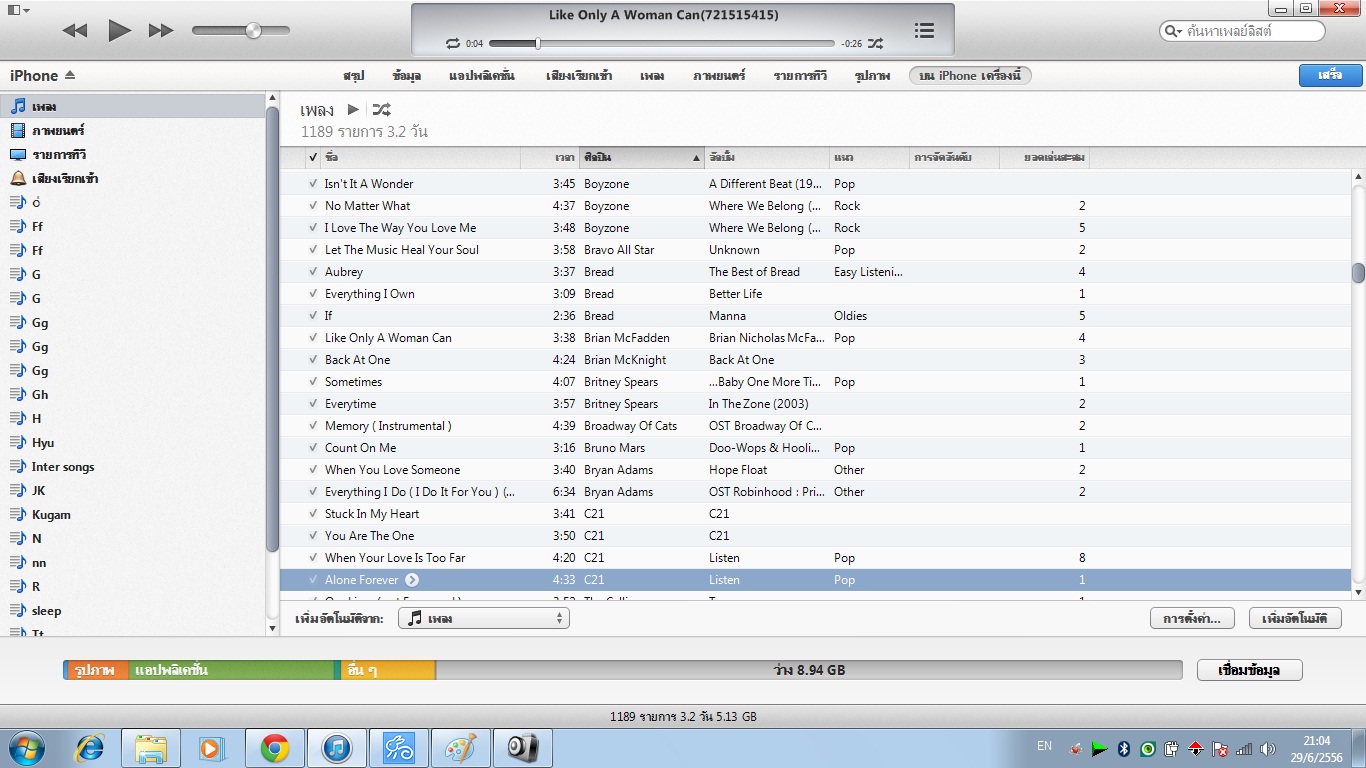Uncheck the checkbox for No Matter What
Screen dimensions: 1366x768
tap(313, 206)
